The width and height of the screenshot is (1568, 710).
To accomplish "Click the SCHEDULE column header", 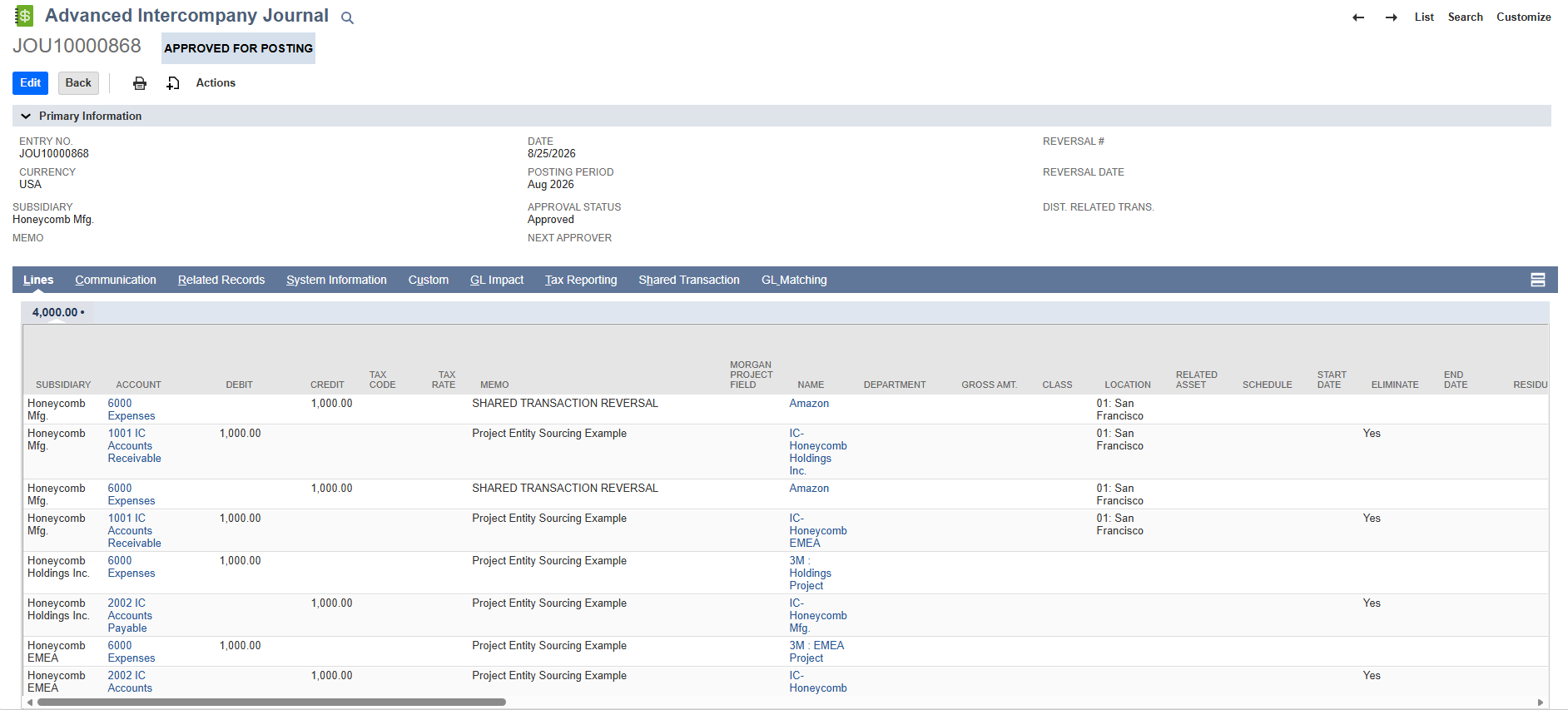I will (x=1267, y=385).
